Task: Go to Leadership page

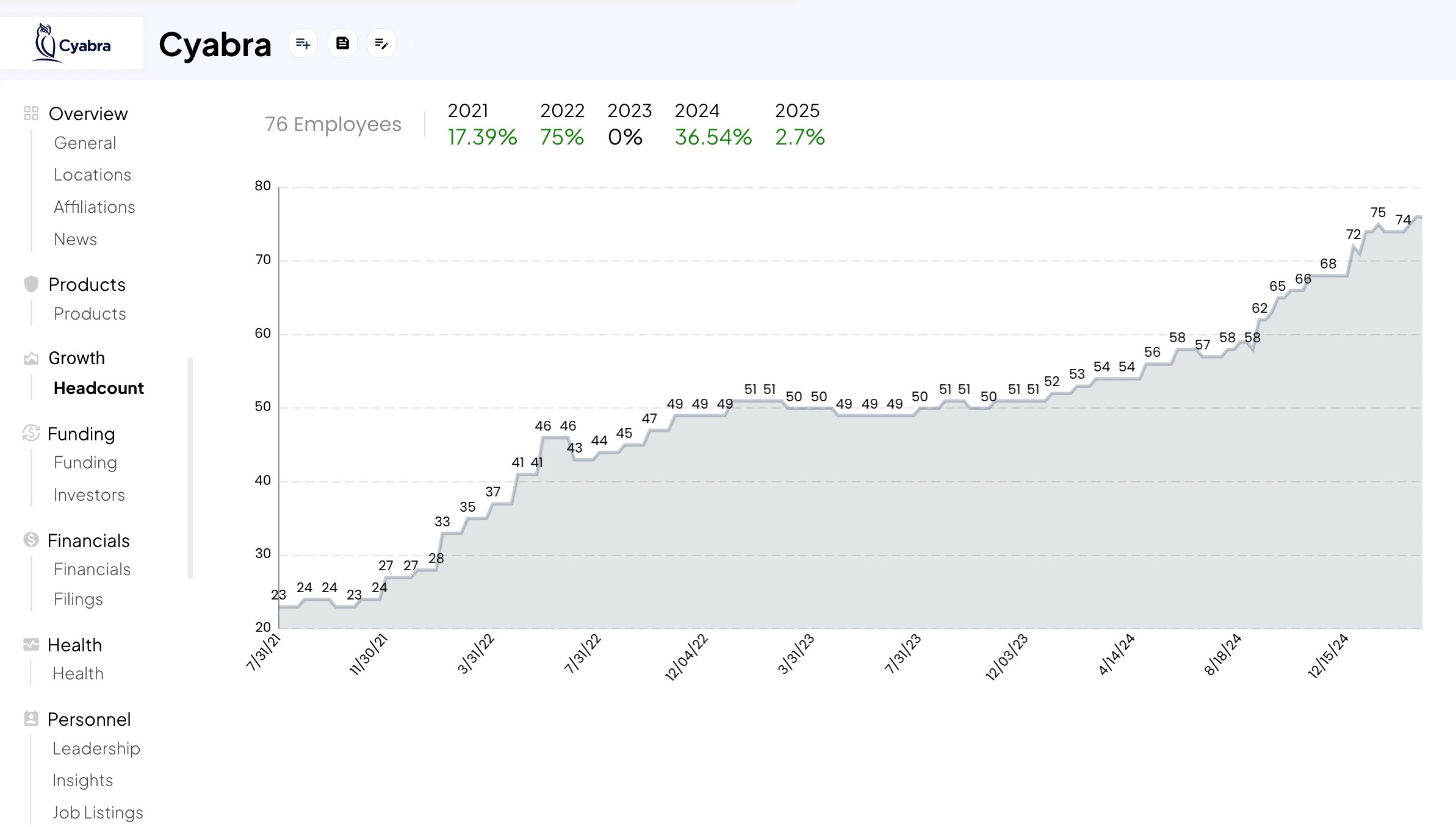Action: 96,748
